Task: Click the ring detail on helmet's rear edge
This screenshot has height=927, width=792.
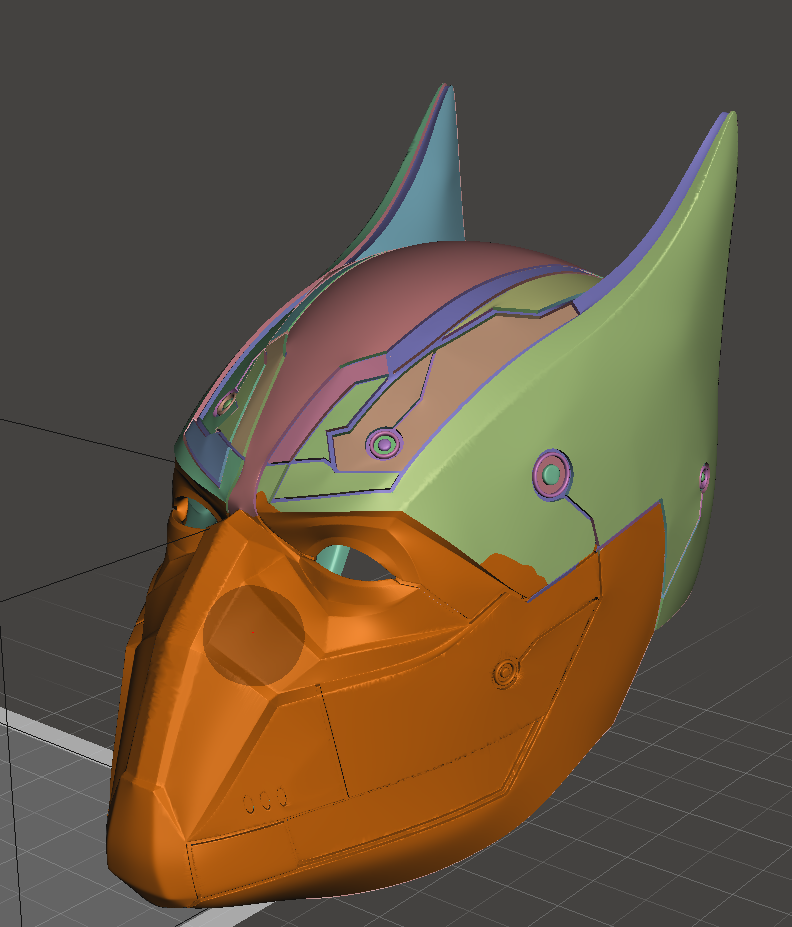Action: click(704, 478)
